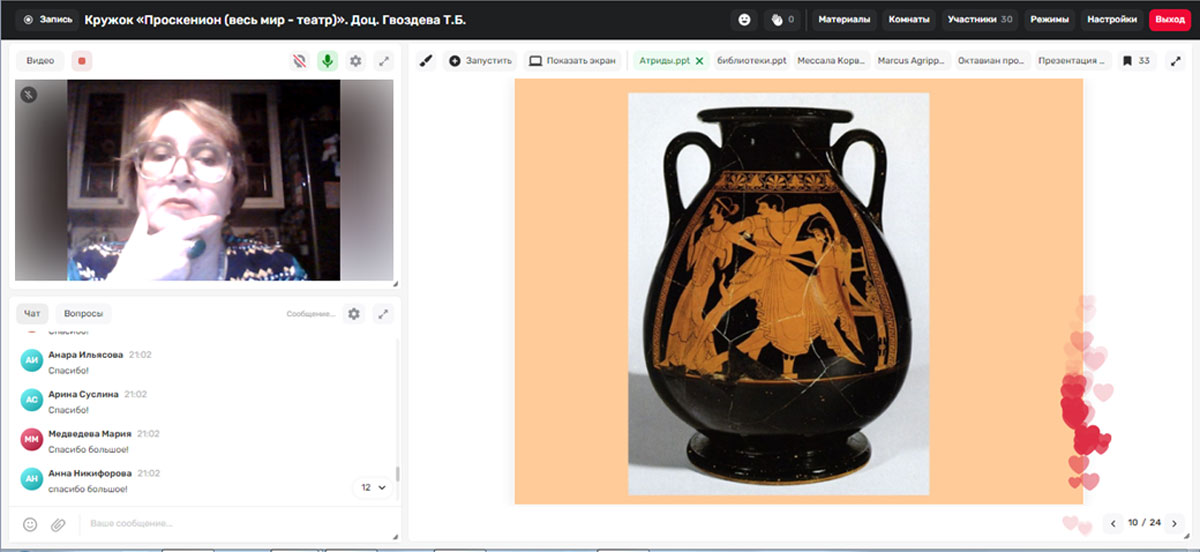Click Анна Никифорова's message спасибо большое!
Screen dimensions: 1200x552
(88, 489)
